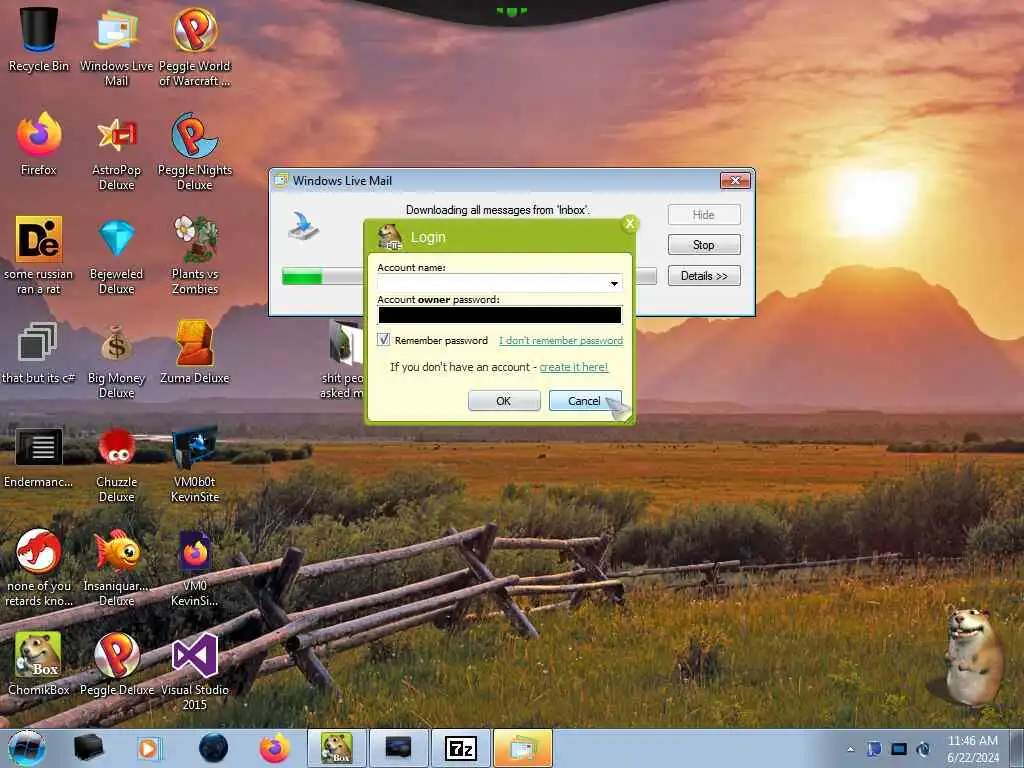Launch Insaniquarium Deluxe shortcut
The height and width of the screenshot is (768, 1024).
[116, 567]
